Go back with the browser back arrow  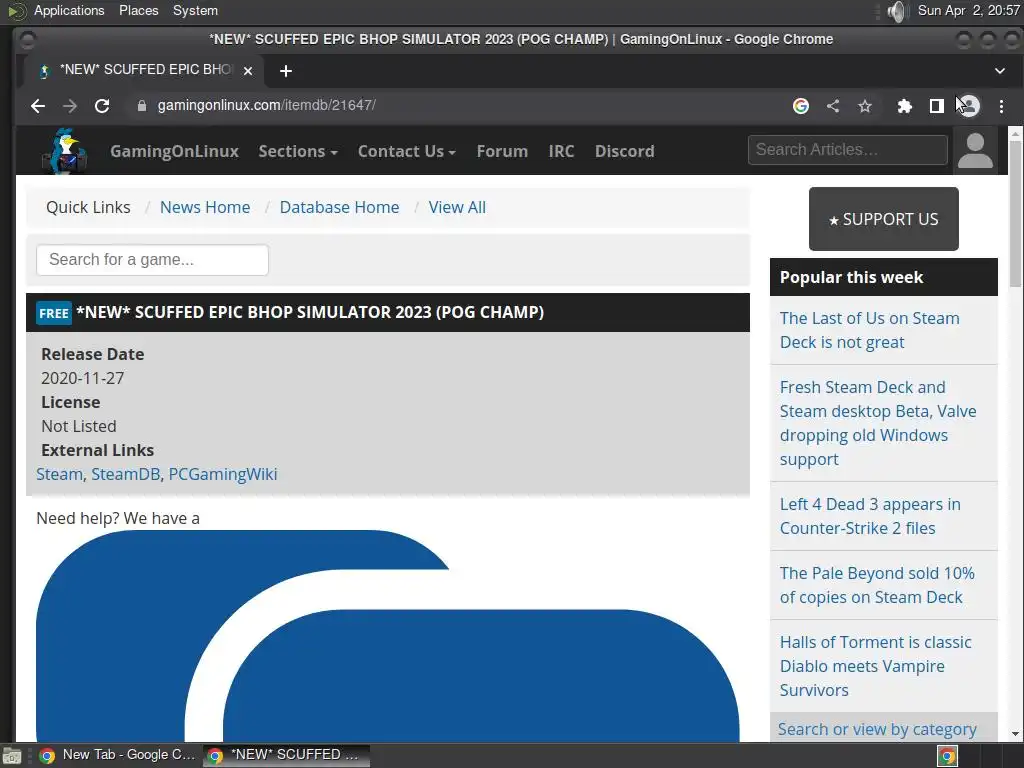point(38,106)
